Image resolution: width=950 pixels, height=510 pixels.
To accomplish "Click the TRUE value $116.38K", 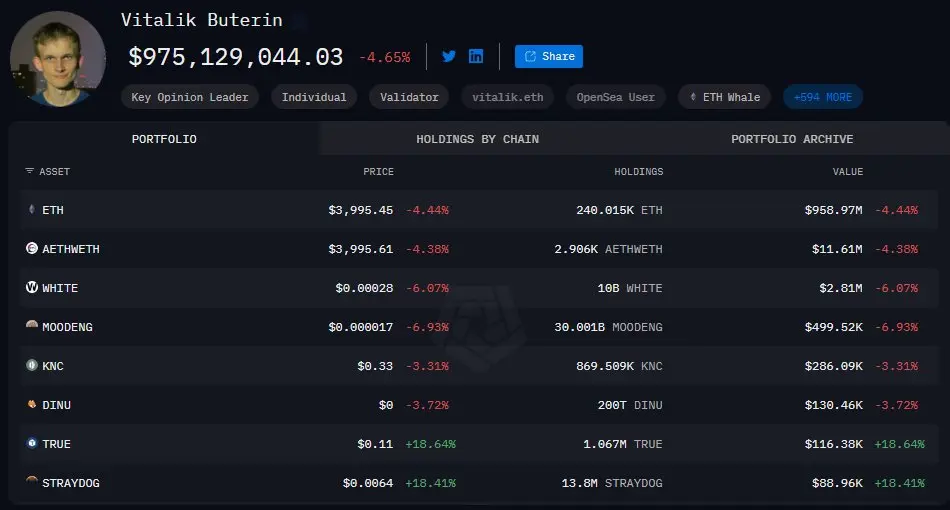I will tap(834, 444).
